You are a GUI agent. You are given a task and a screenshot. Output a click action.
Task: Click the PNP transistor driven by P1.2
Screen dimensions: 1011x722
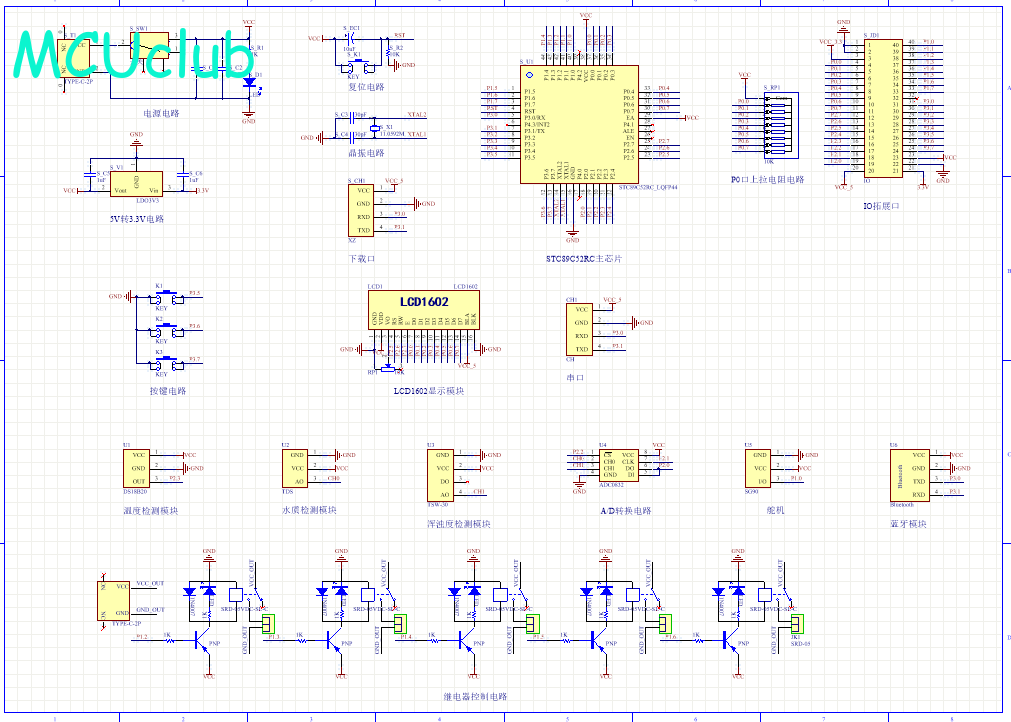pyautogui.click(x=202, y=643)
